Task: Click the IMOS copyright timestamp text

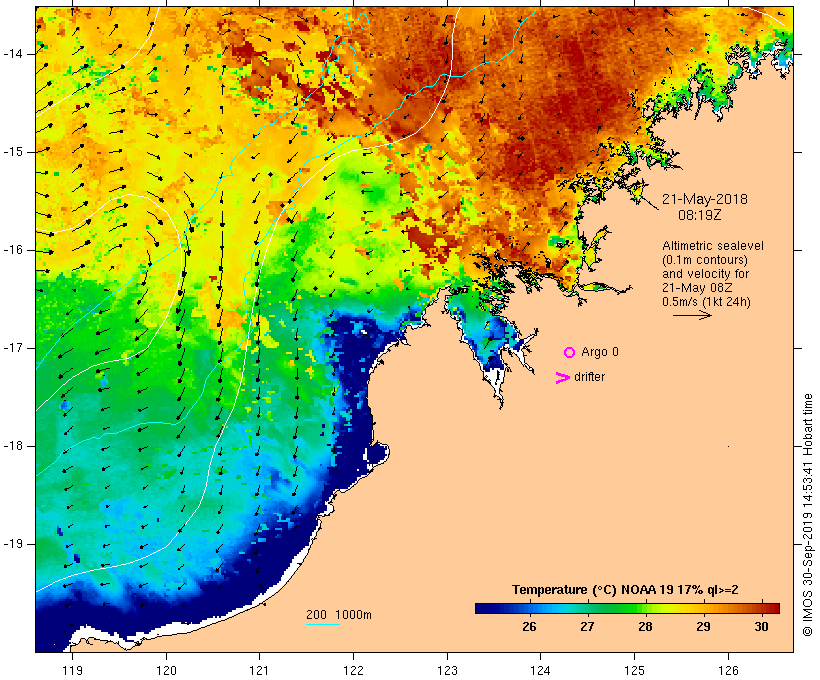Action: (x=807, y=515)
